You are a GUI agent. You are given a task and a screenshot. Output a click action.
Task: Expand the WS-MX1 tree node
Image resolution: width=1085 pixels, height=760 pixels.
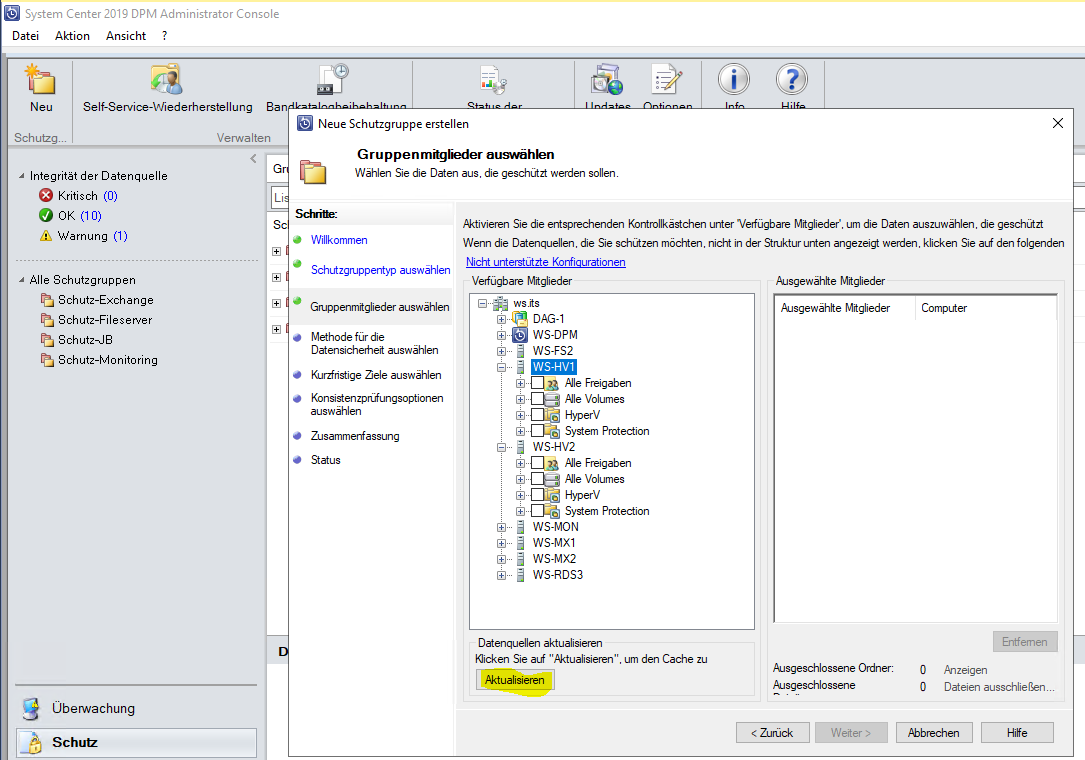pyautogui.click(x=501, y=543)
